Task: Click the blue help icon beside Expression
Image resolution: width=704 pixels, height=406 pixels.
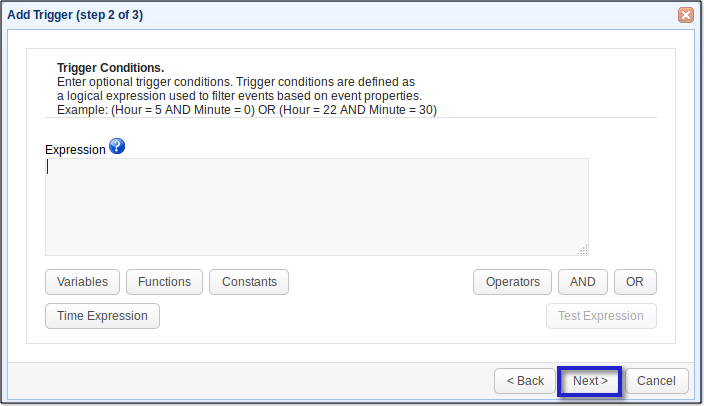Action: 117,147
